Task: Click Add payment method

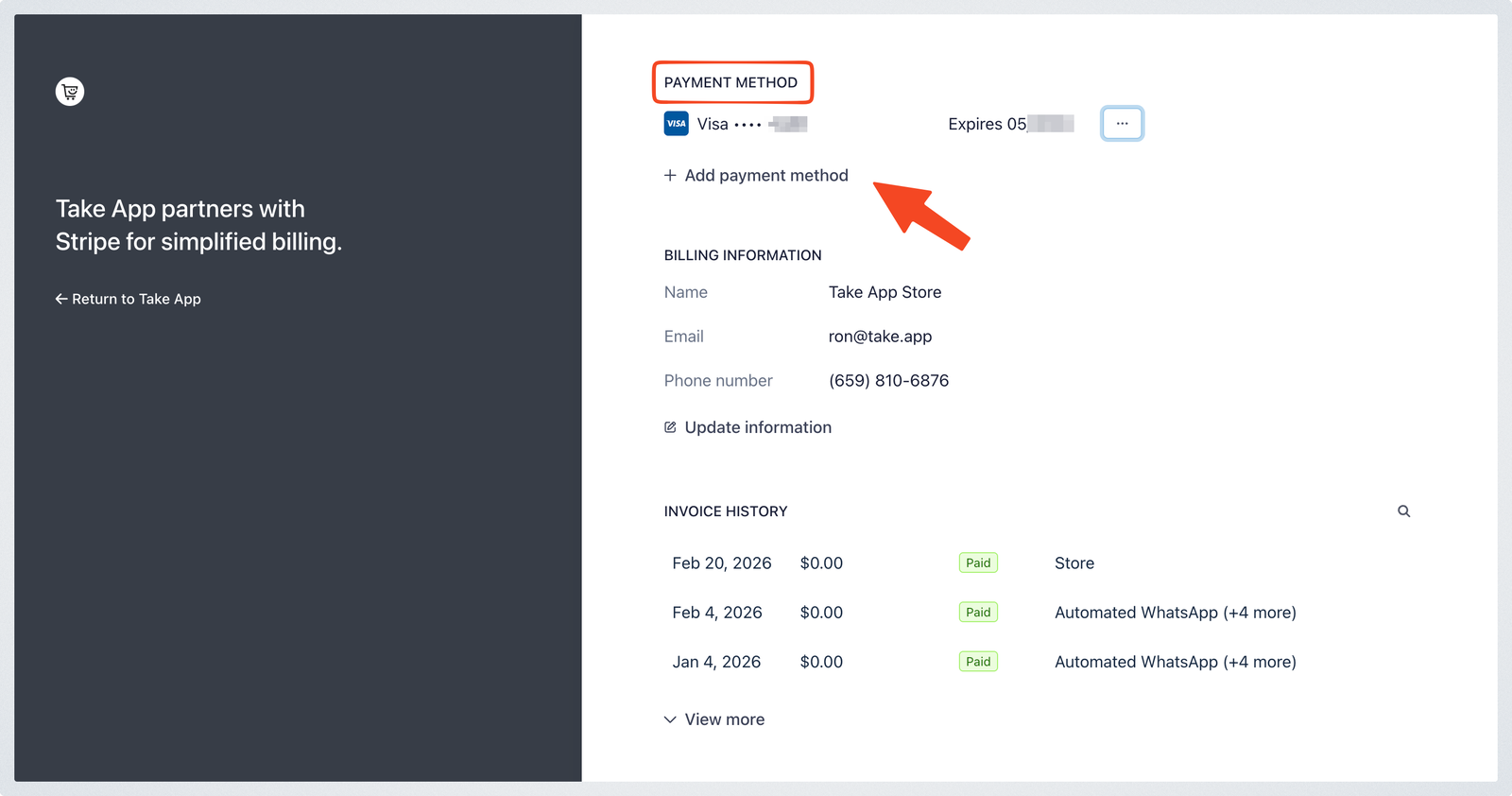Action: pyautogui.click(x=756, y=176)
